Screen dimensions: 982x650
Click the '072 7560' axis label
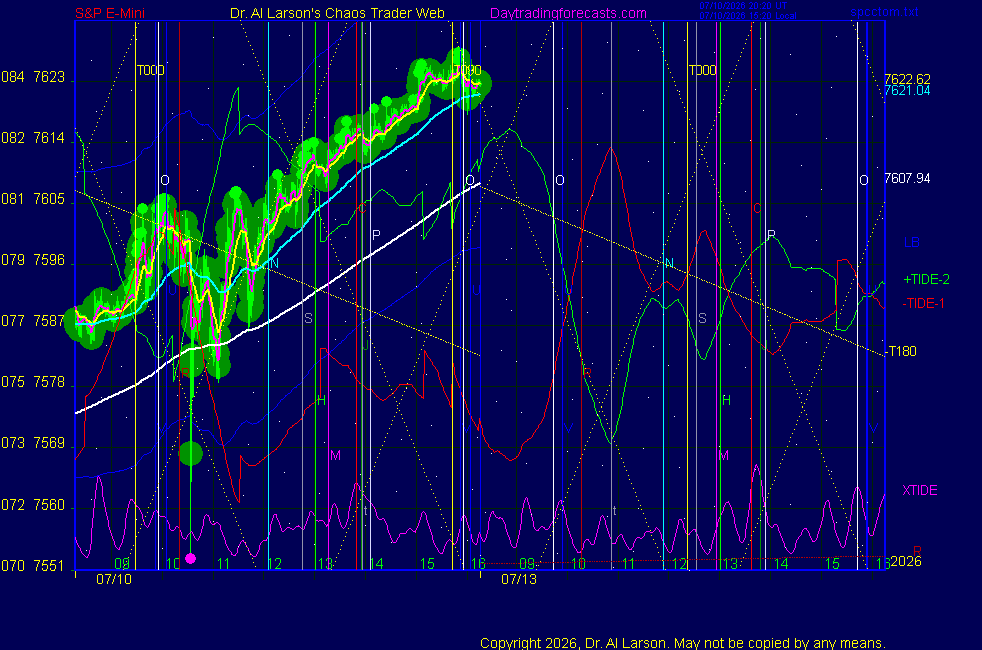(x=33, y=505)
